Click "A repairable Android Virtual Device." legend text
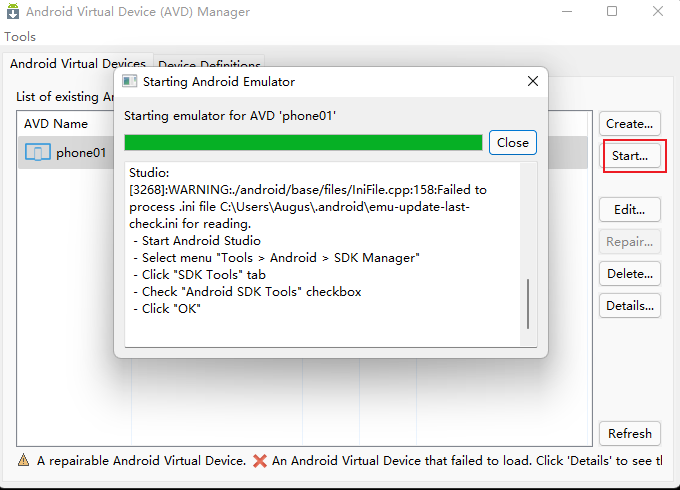Screen dimensions: 680x490 pyautogui.click(x=141, y=461)
